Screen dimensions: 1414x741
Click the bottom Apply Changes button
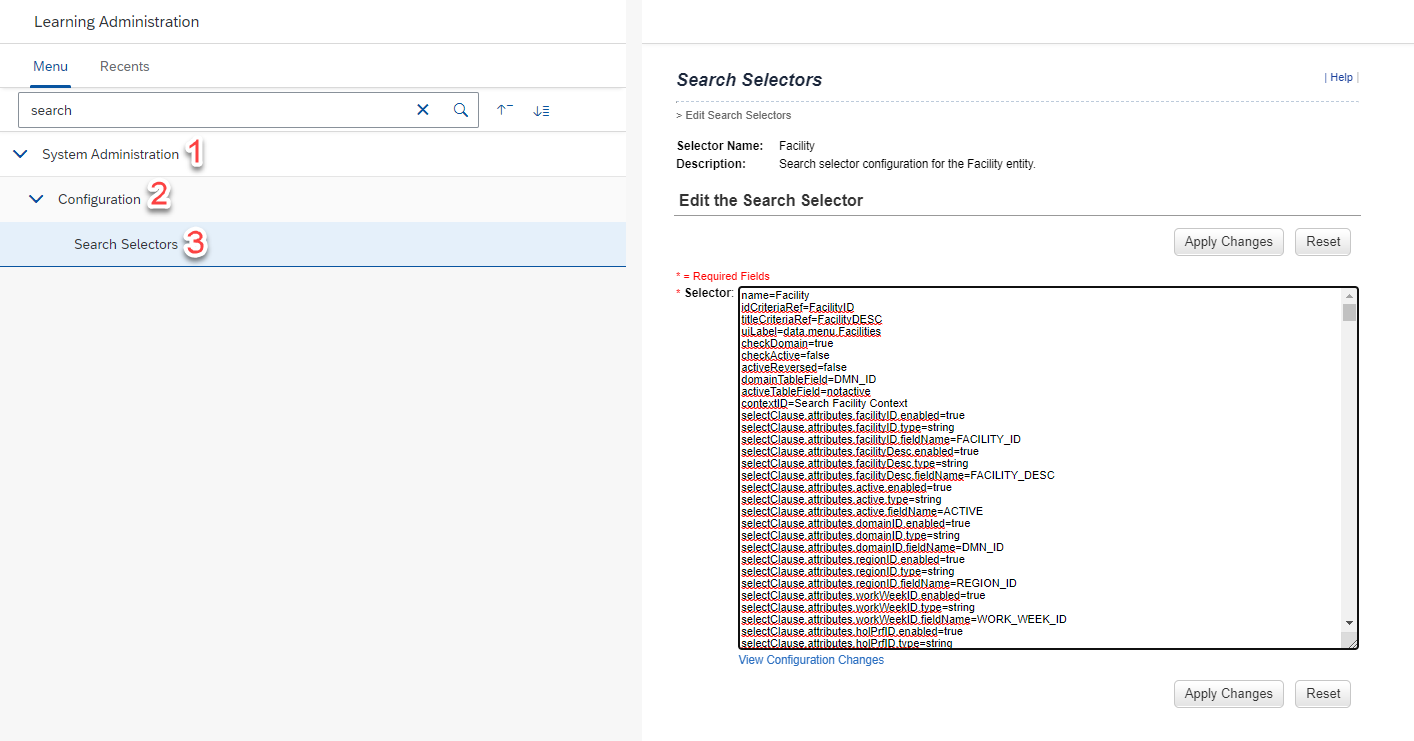1228,694
